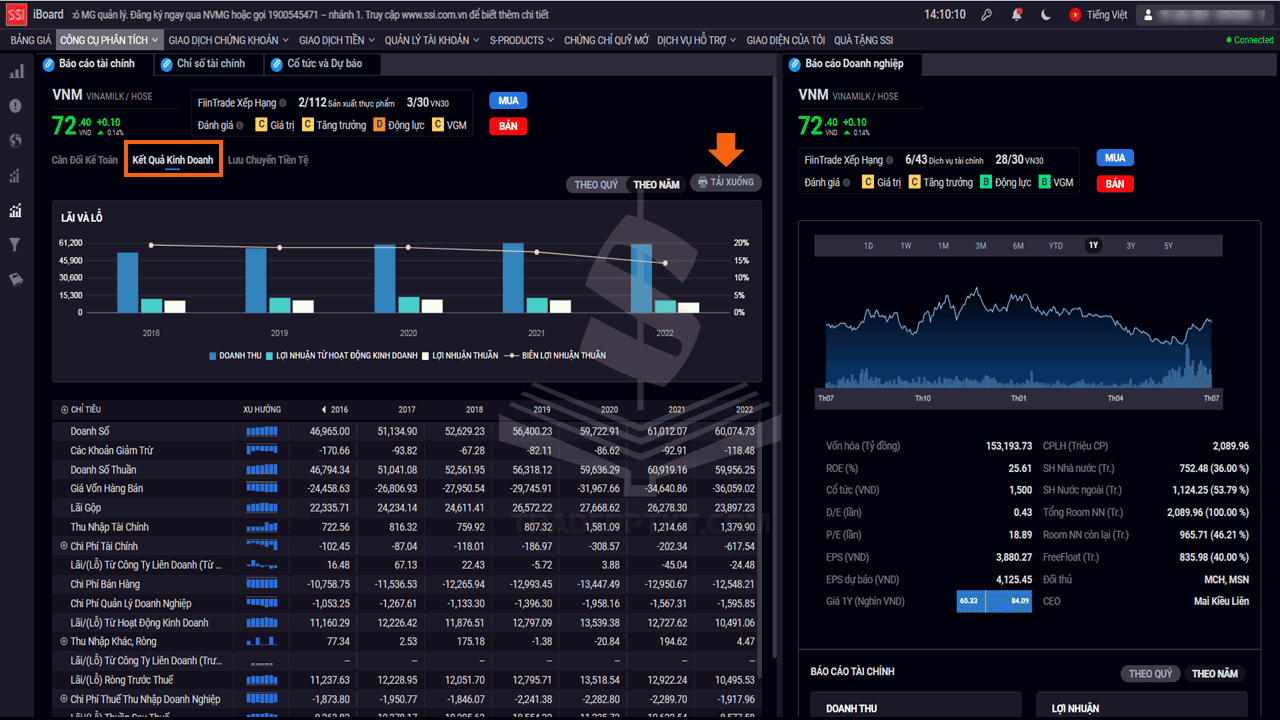Switch income statement to THEO QUÝ
Image resolution: width=1280 pixels, height=720 pixels.
click(596, 184)
